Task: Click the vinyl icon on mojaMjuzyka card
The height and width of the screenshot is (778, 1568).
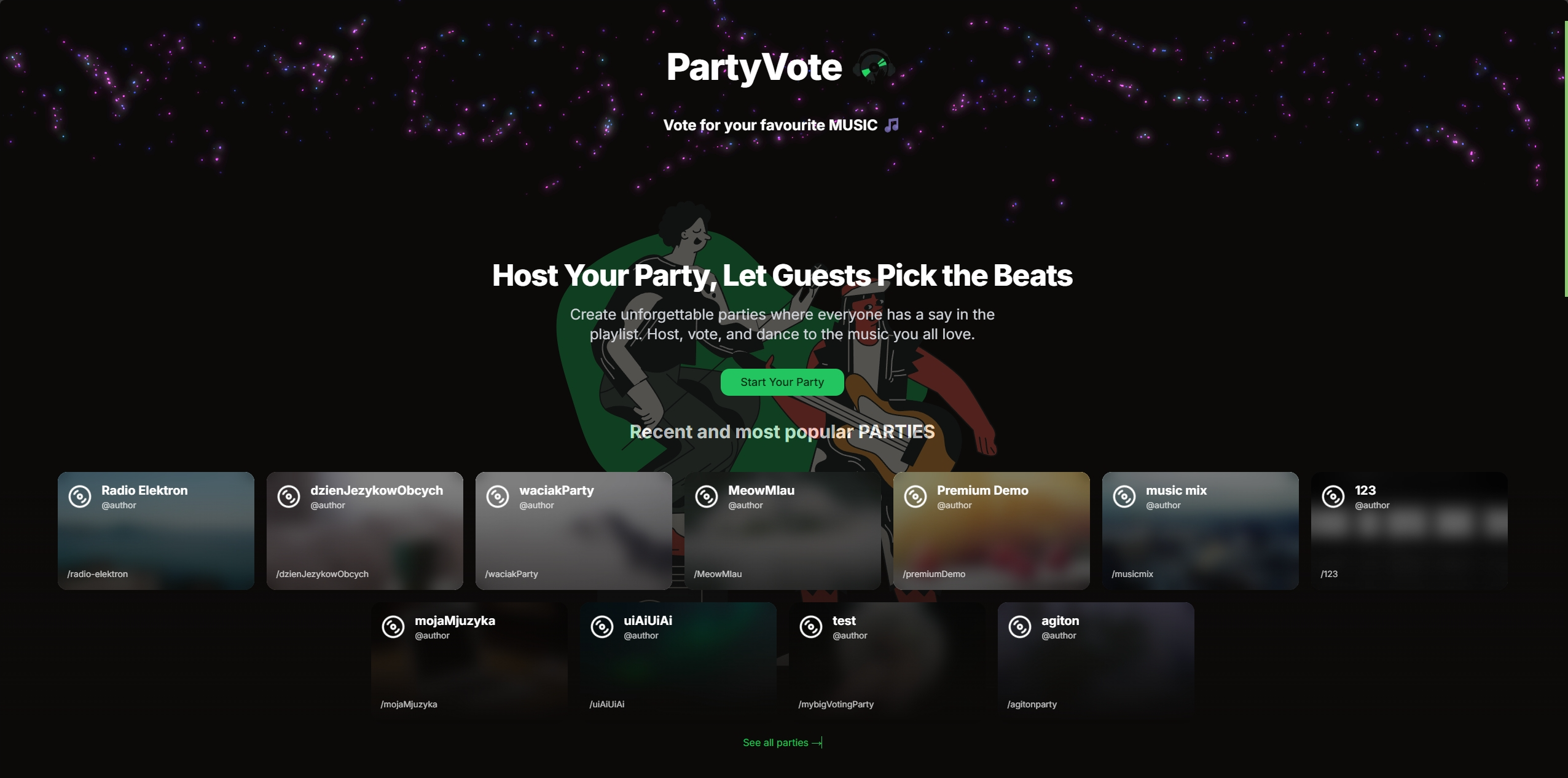Action: pos(393,627)
